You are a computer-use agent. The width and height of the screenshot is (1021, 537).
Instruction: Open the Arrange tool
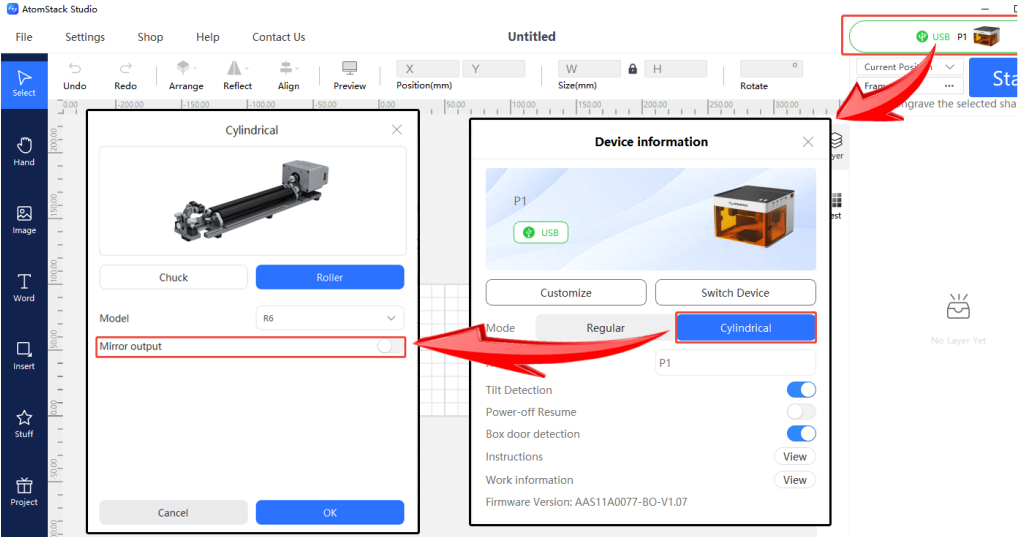click(x=186, y=76)
